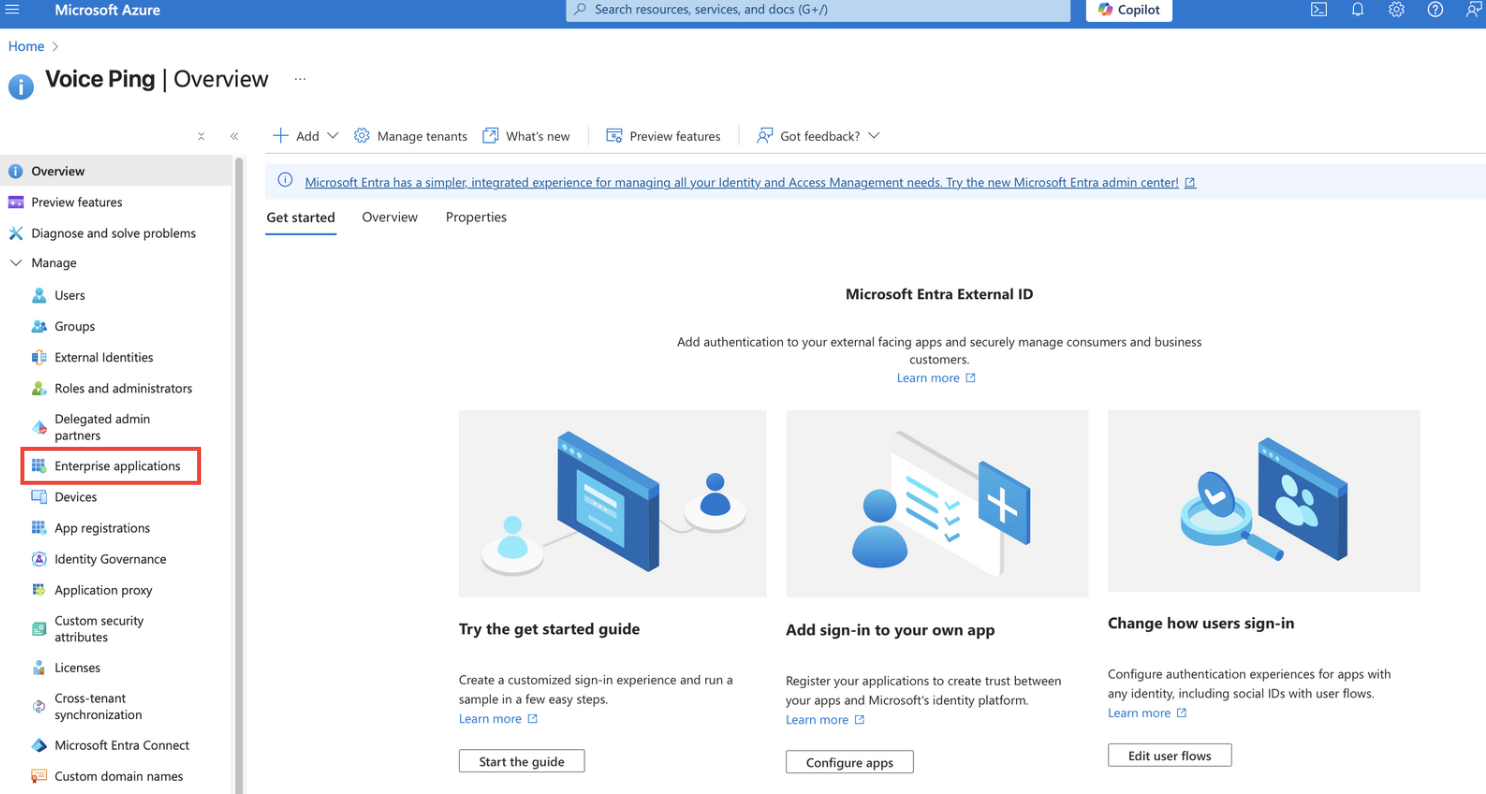Screen dimensions: 1486x794
Task: Select Users in the Manage sidebar
Action: point(70,295)
